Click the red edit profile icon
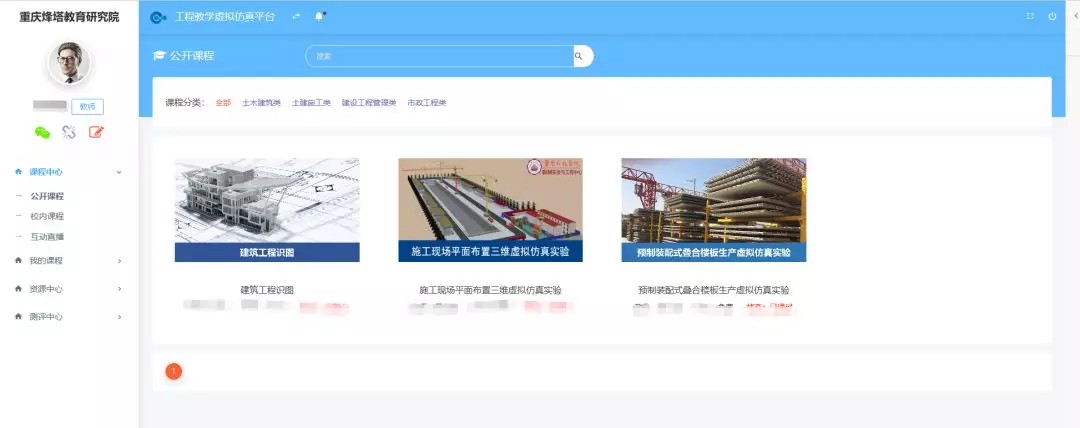The width and height of the screenshot is (1080, 428). coord(96,132)
